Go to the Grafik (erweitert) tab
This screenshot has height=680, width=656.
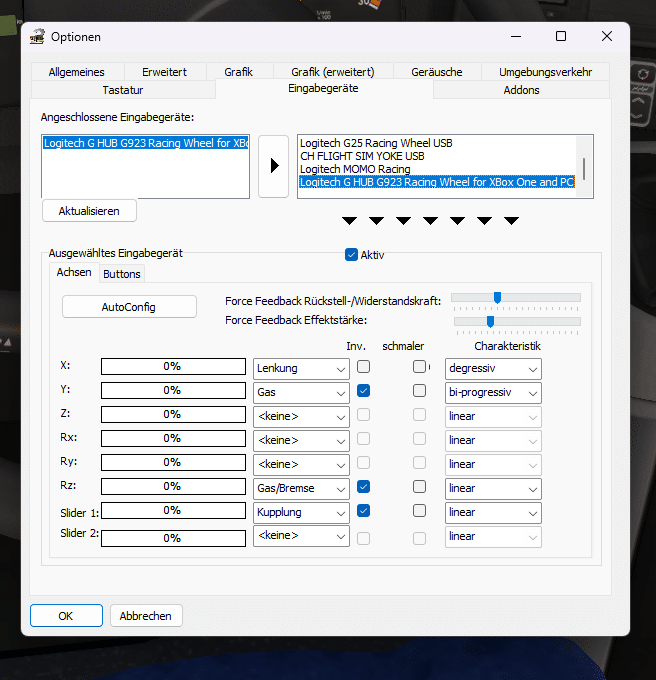click(x=332, y=72)
